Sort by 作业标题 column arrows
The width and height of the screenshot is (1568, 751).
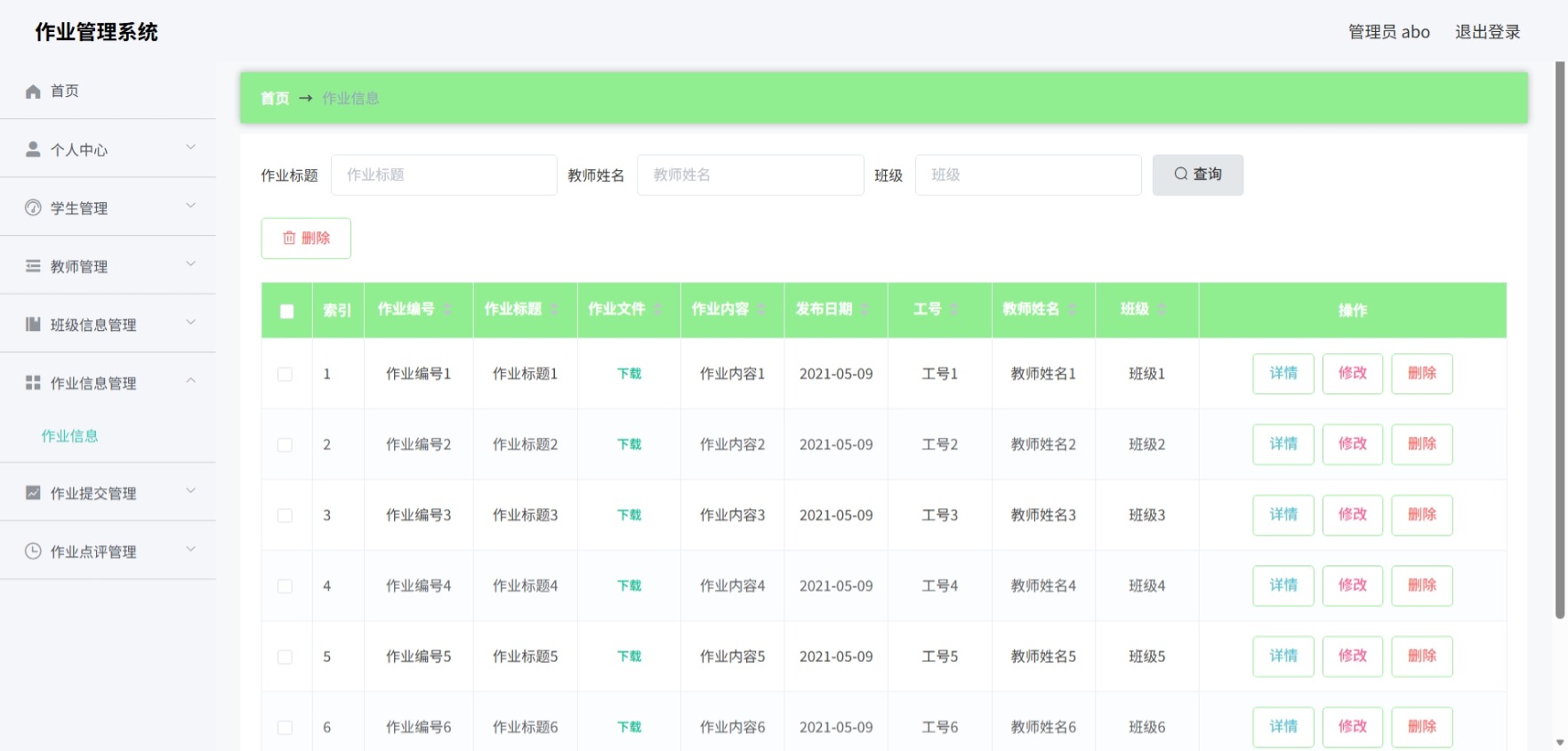pos(554,309)
